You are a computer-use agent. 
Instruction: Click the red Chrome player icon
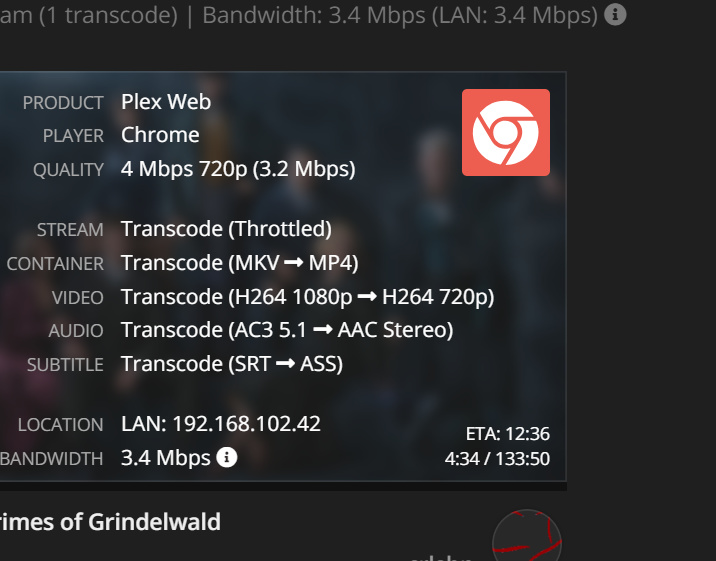(506, 132)
